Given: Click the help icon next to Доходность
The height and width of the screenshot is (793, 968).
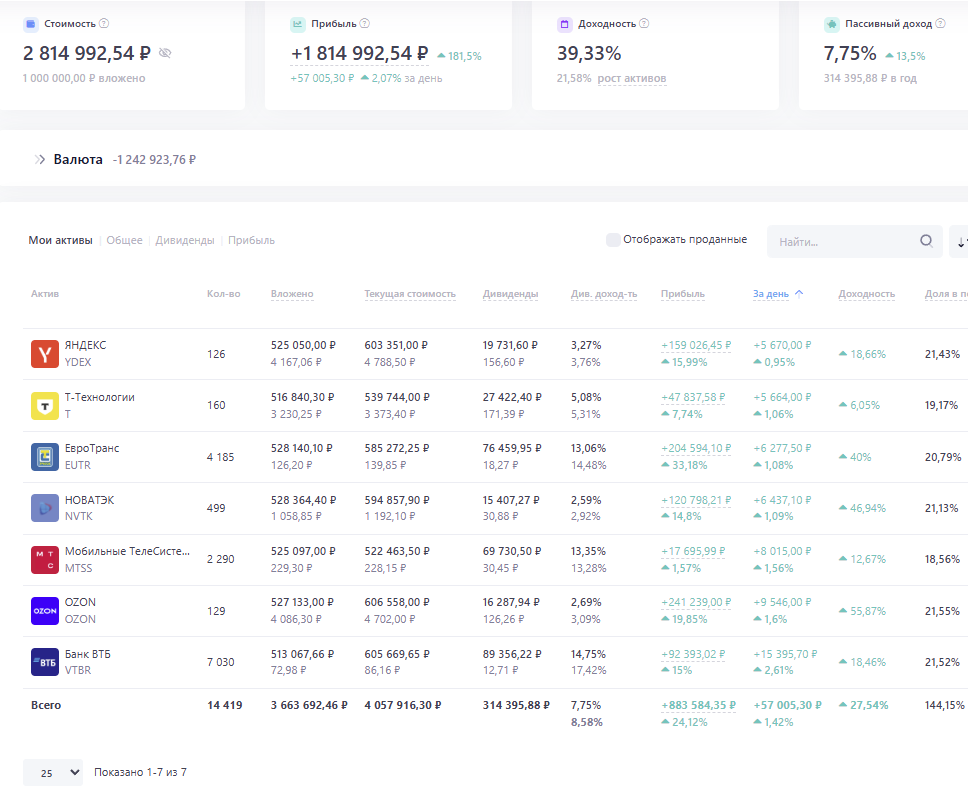Looking at the screenshot, I should (x=644, y=23).
